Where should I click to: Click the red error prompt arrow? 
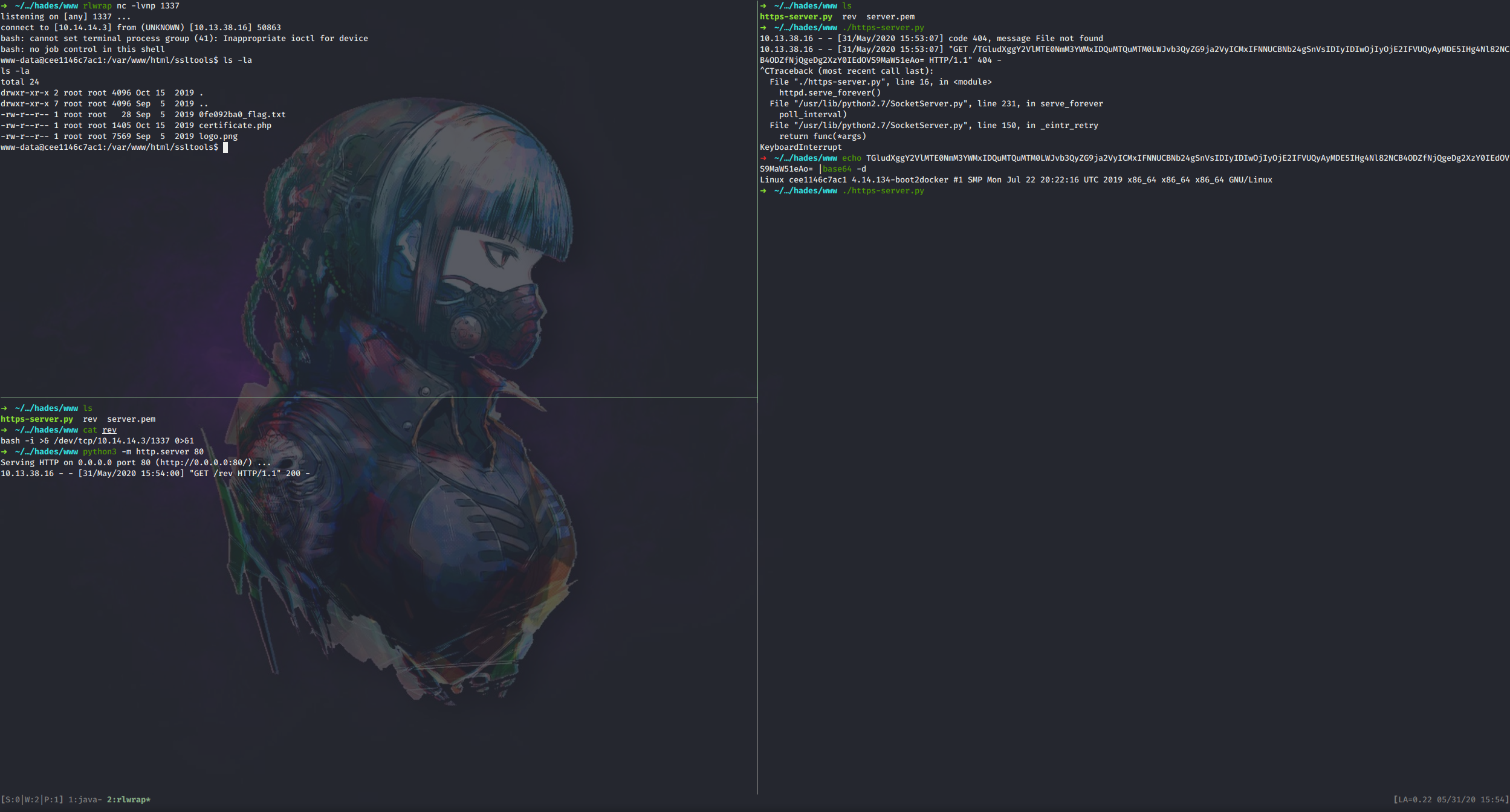coord(763,158)
